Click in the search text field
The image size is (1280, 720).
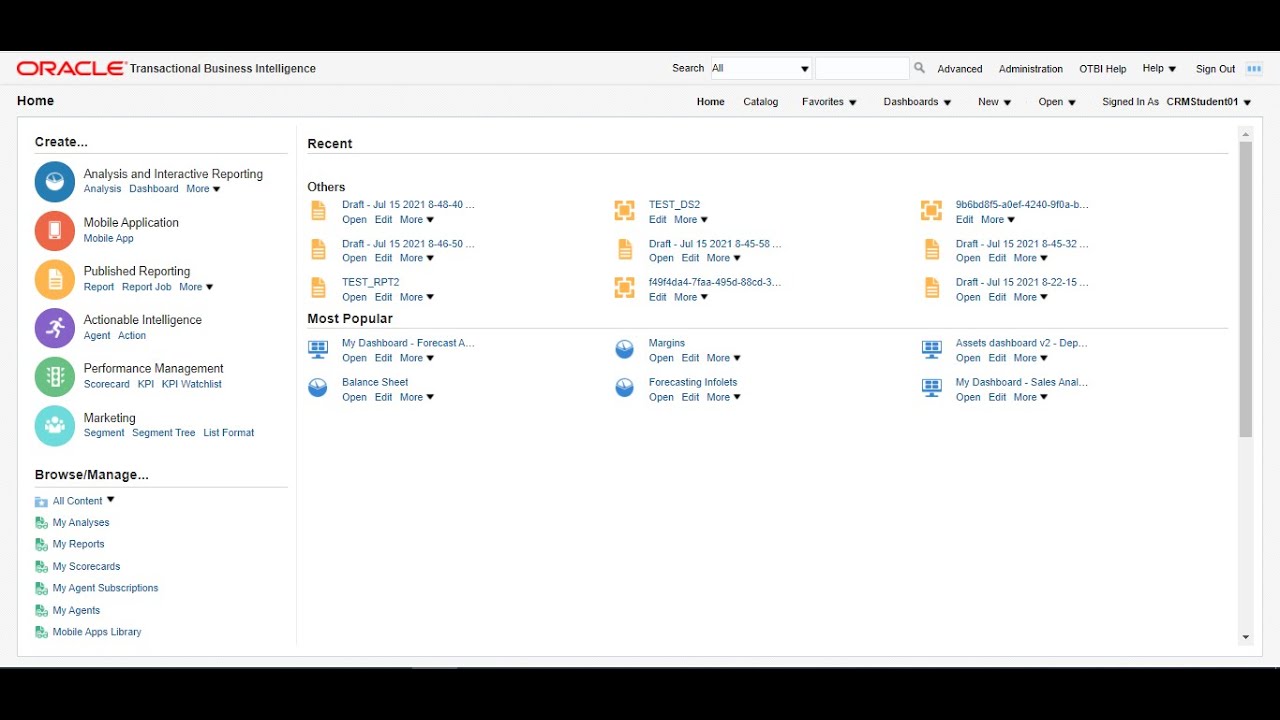click(x=862, y=69)
